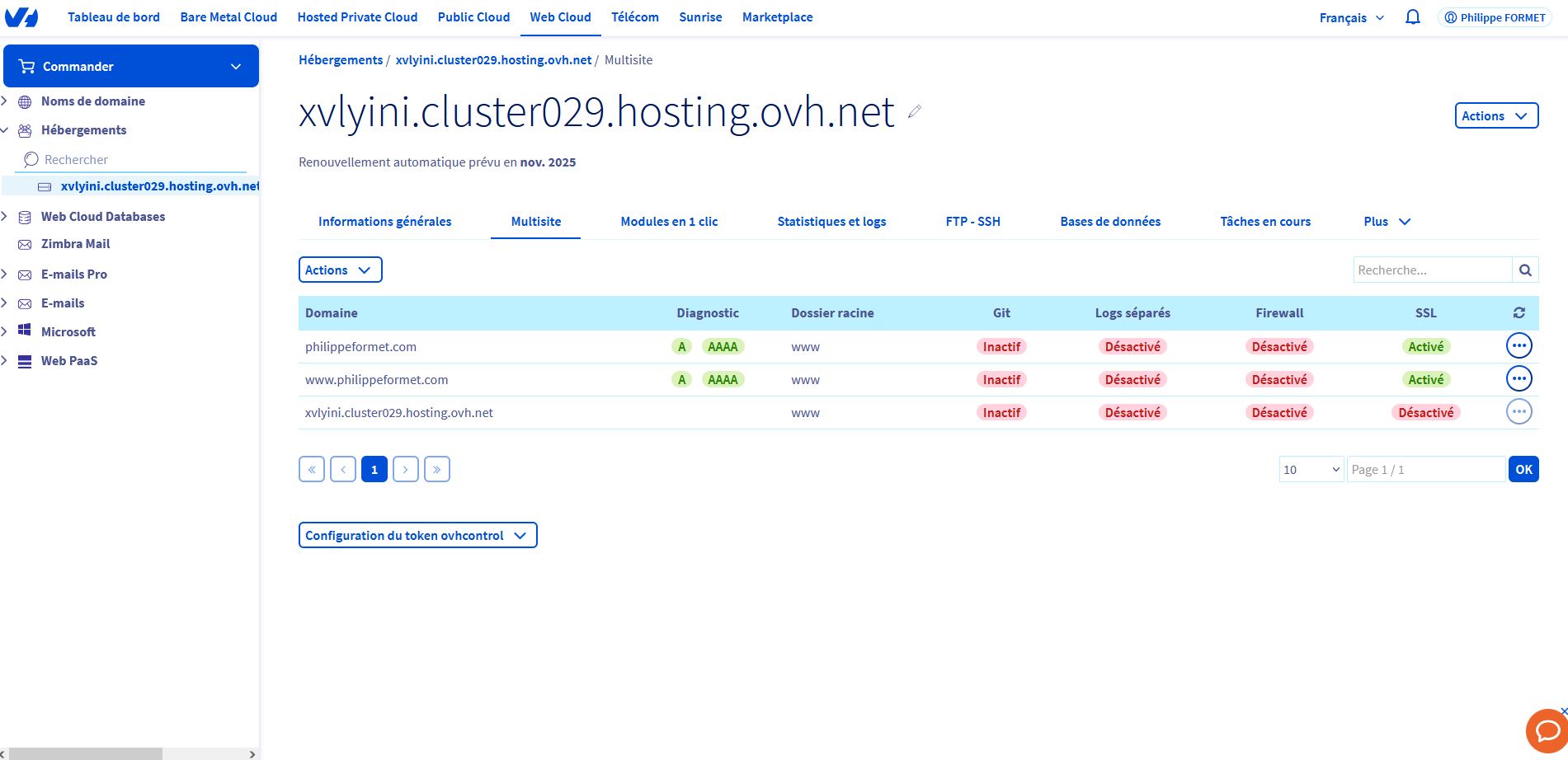Go to last page of results
The image size is (1568, 760).
(436, 469)
